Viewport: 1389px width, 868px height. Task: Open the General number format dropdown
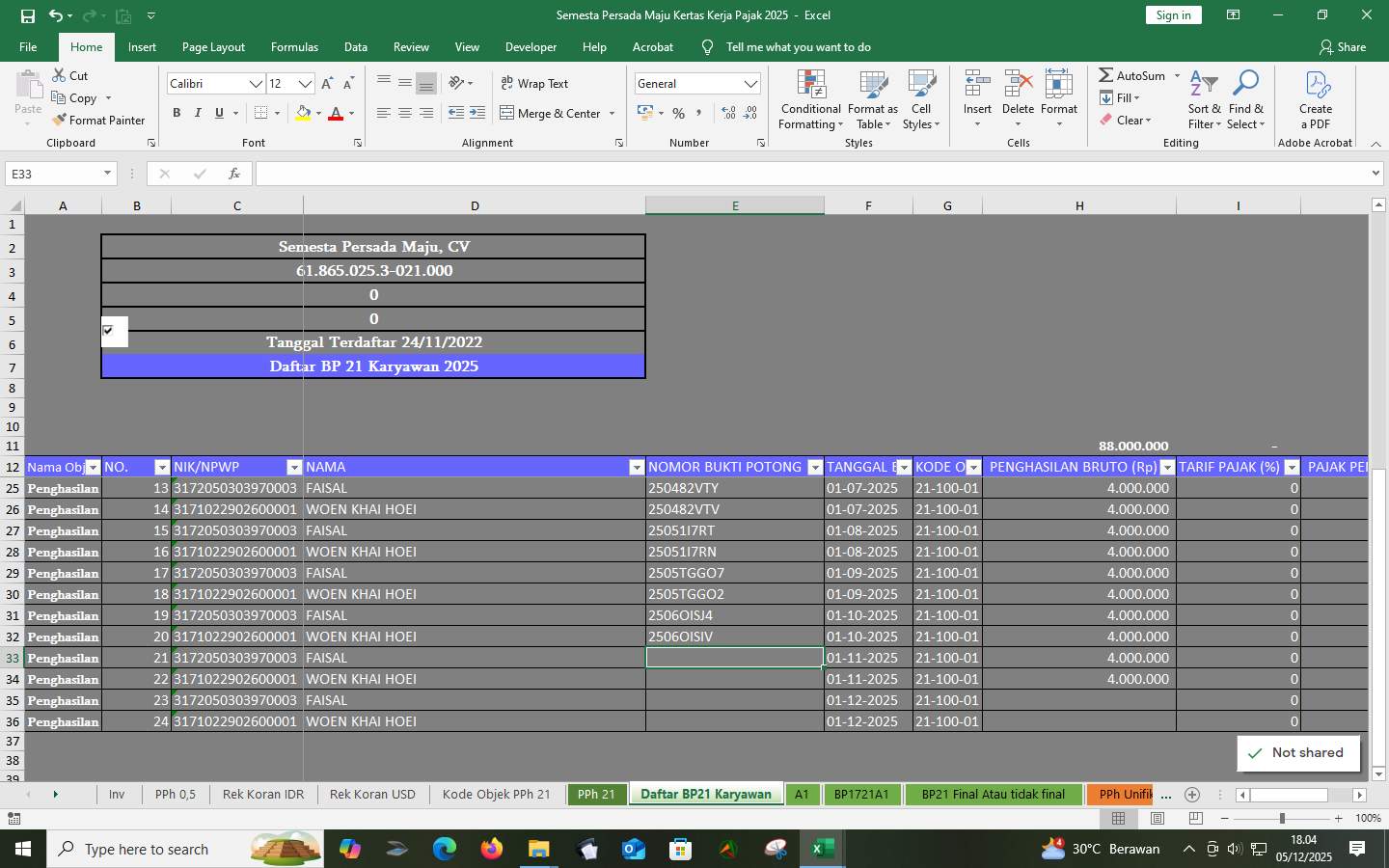(750, 83)
